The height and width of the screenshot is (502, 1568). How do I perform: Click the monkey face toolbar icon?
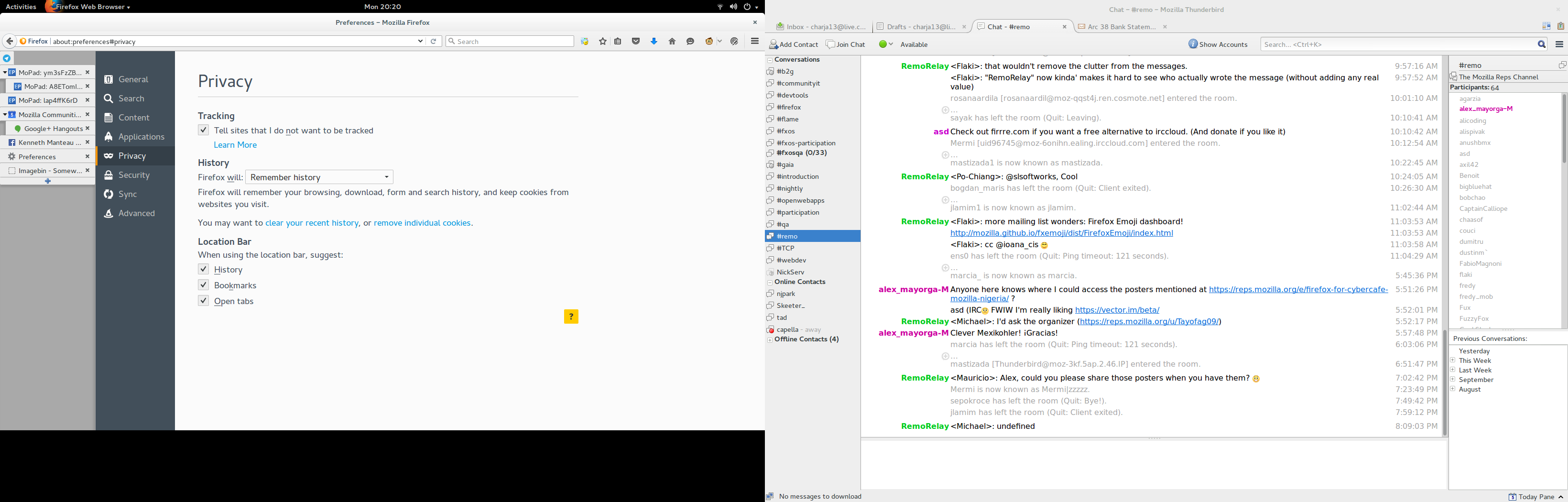[710, 42]
